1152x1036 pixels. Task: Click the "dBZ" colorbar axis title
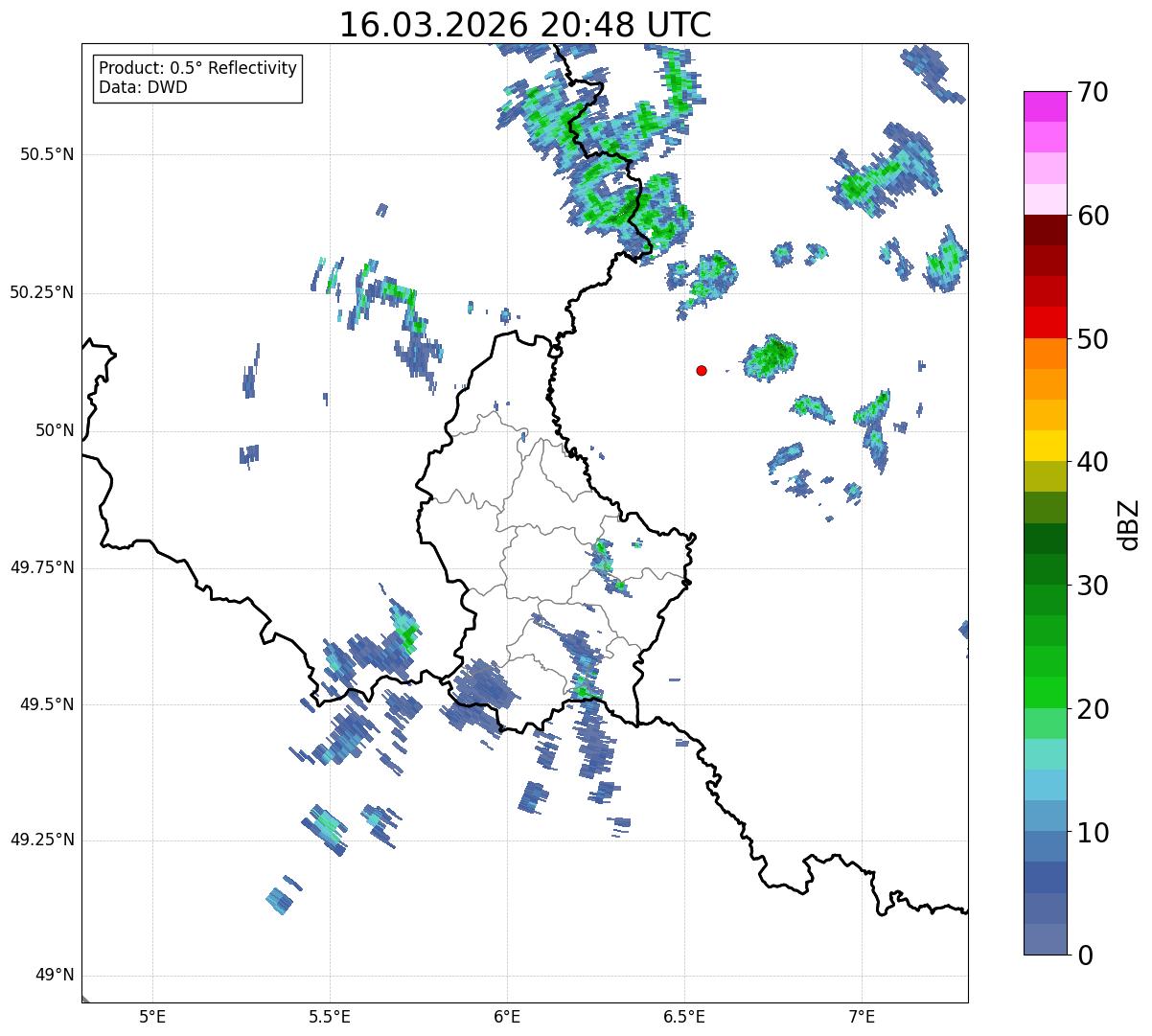pyautogui.click(x=1129, y=523)
